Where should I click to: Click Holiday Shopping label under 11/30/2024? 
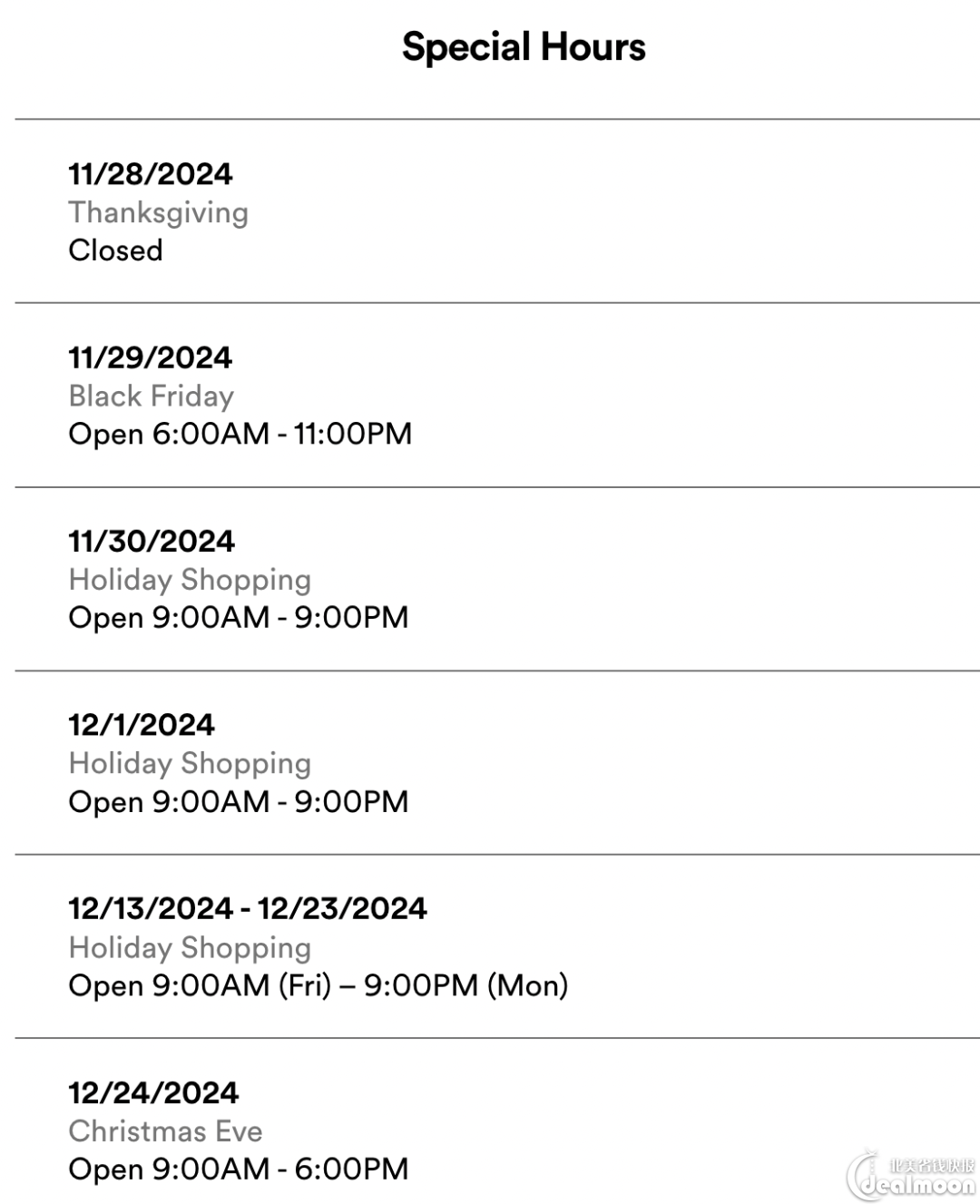click(190, 580)
